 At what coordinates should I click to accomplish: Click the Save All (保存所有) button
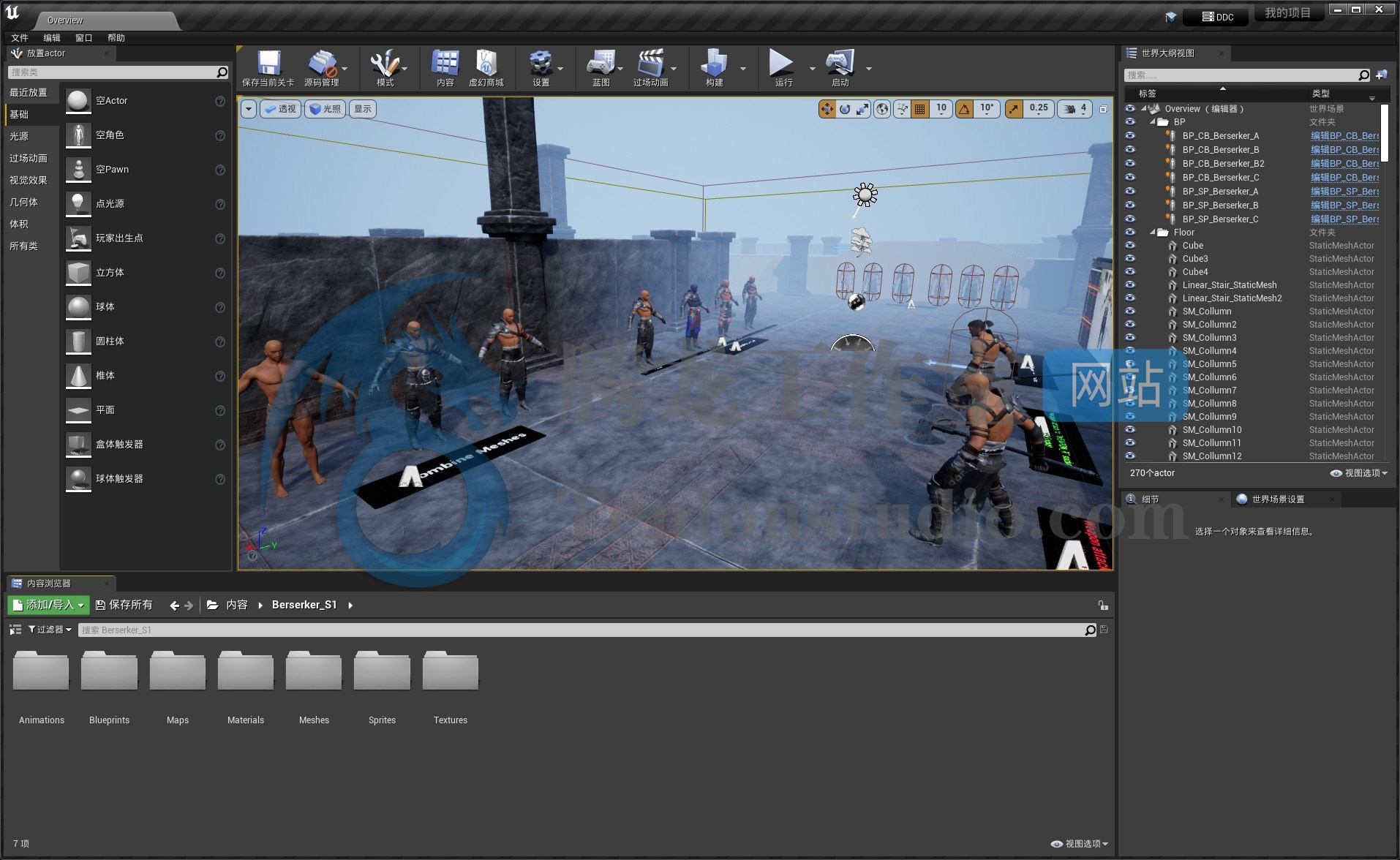pyautogui.click(x=124, y=605)
